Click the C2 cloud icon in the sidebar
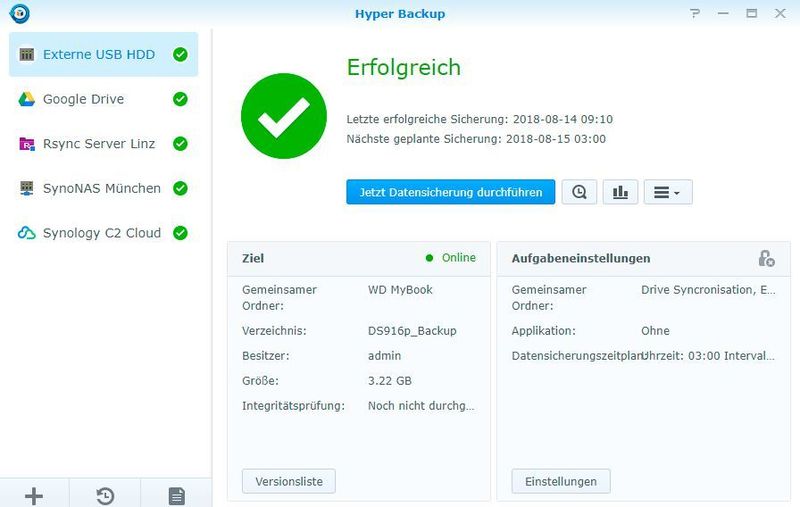Viewport: 800px width, 507px height. tap(27, 233)
